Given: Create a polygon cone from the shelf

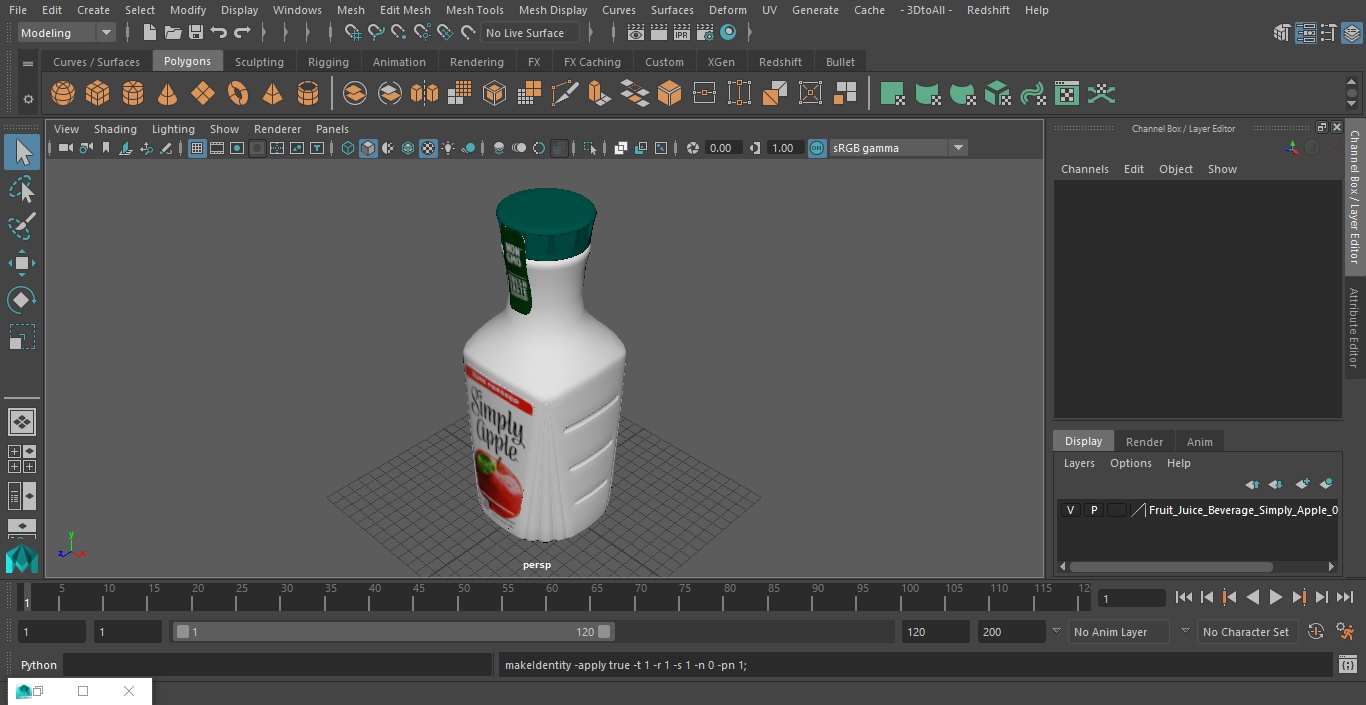Looking at the screenshot, I should (168, 94).
